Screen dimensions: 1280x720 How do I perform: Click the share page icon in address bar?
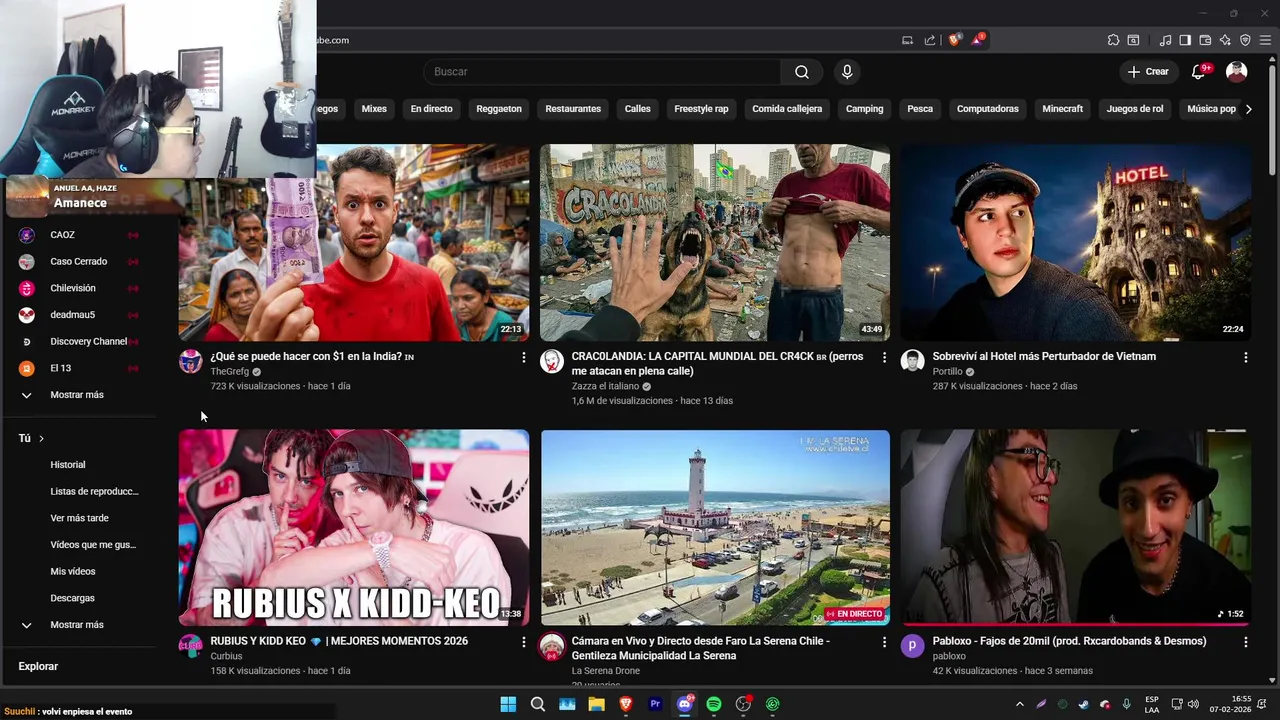point(930,40)
